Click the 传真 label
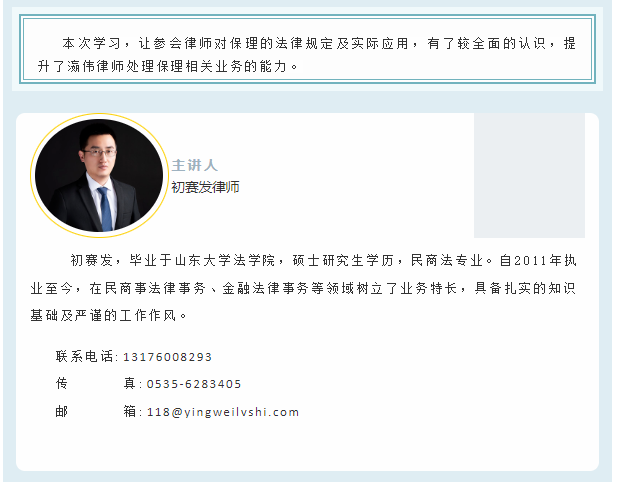 pyautogui.click(x=95, y=383)
